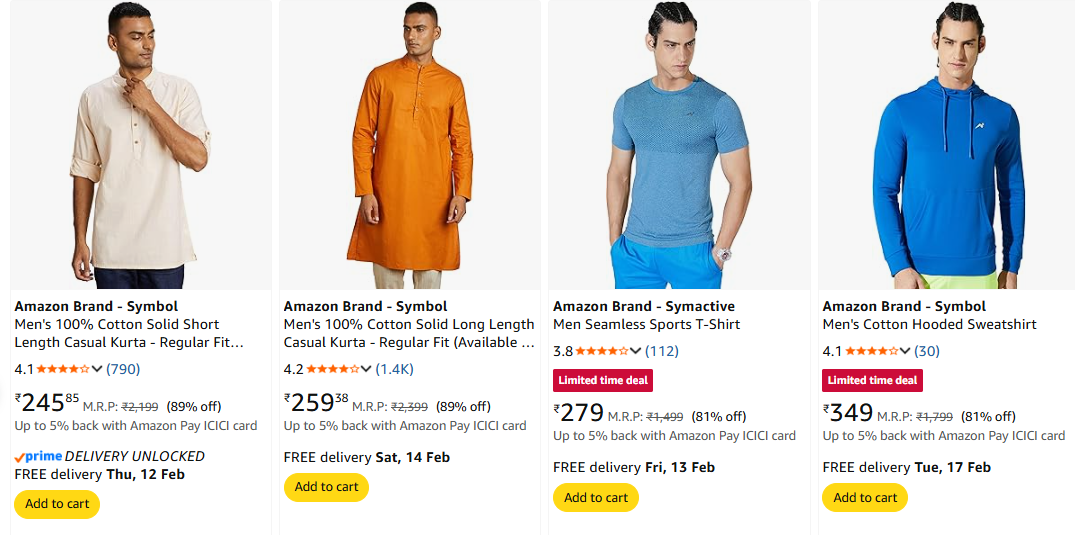Click star rating icons of Seamless Sports T-Shirt

(x=602, y=351)
